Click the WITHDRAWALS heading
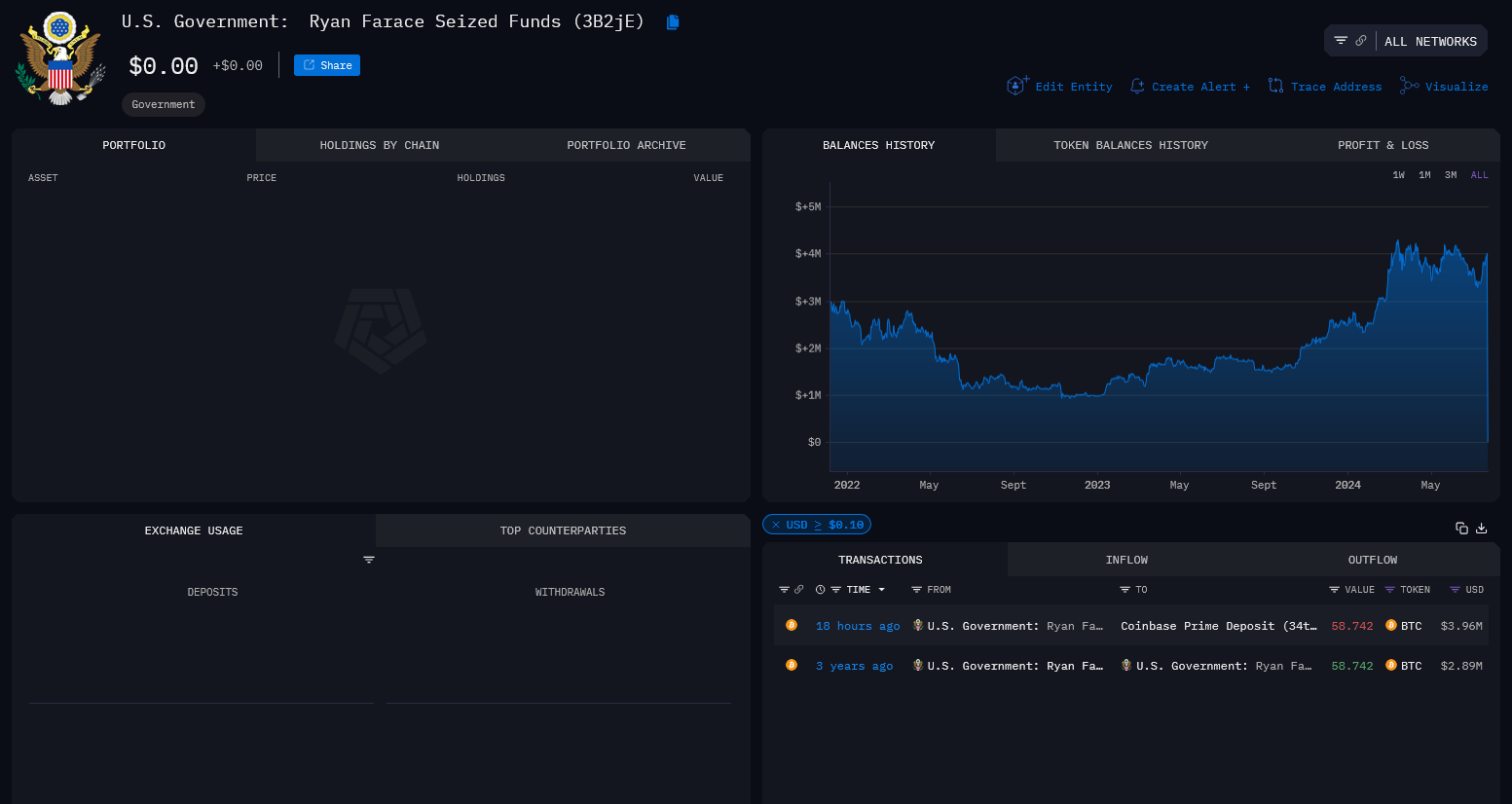This screenshot has height=804, width=1512. [570, 592]
